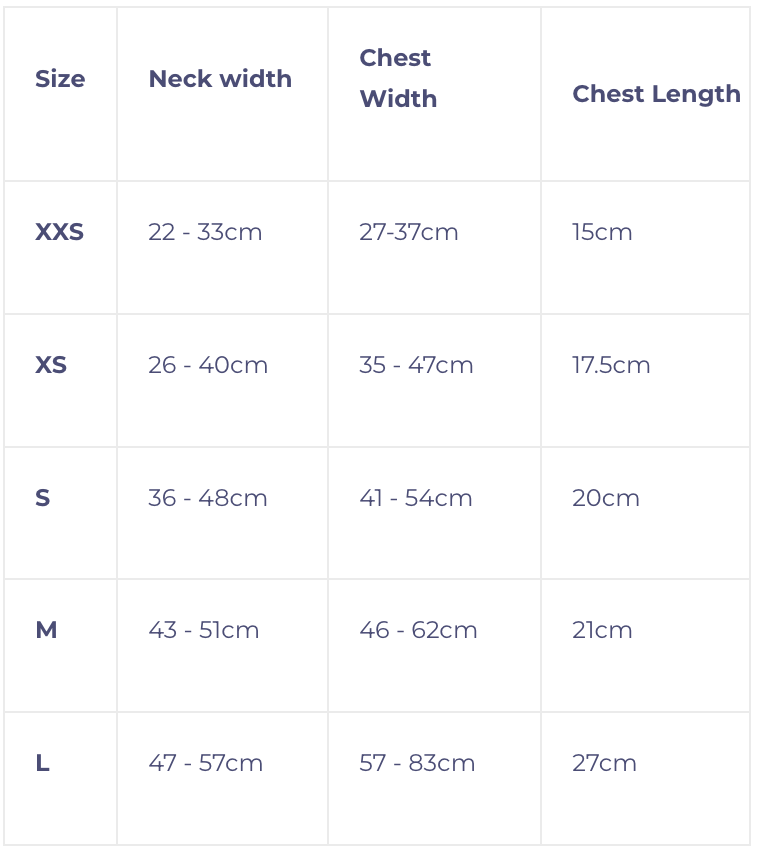Click the Neck width column header
Screen dimensions: 760x850
[220, 79]
